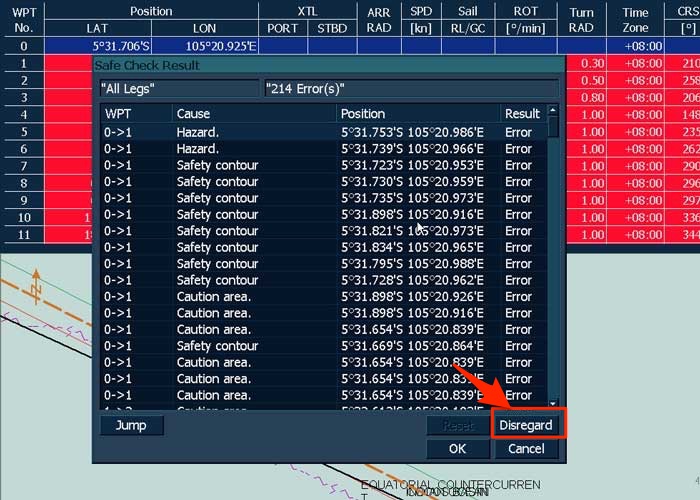
Task: Click the Cause column header
Action: [252, 114]
